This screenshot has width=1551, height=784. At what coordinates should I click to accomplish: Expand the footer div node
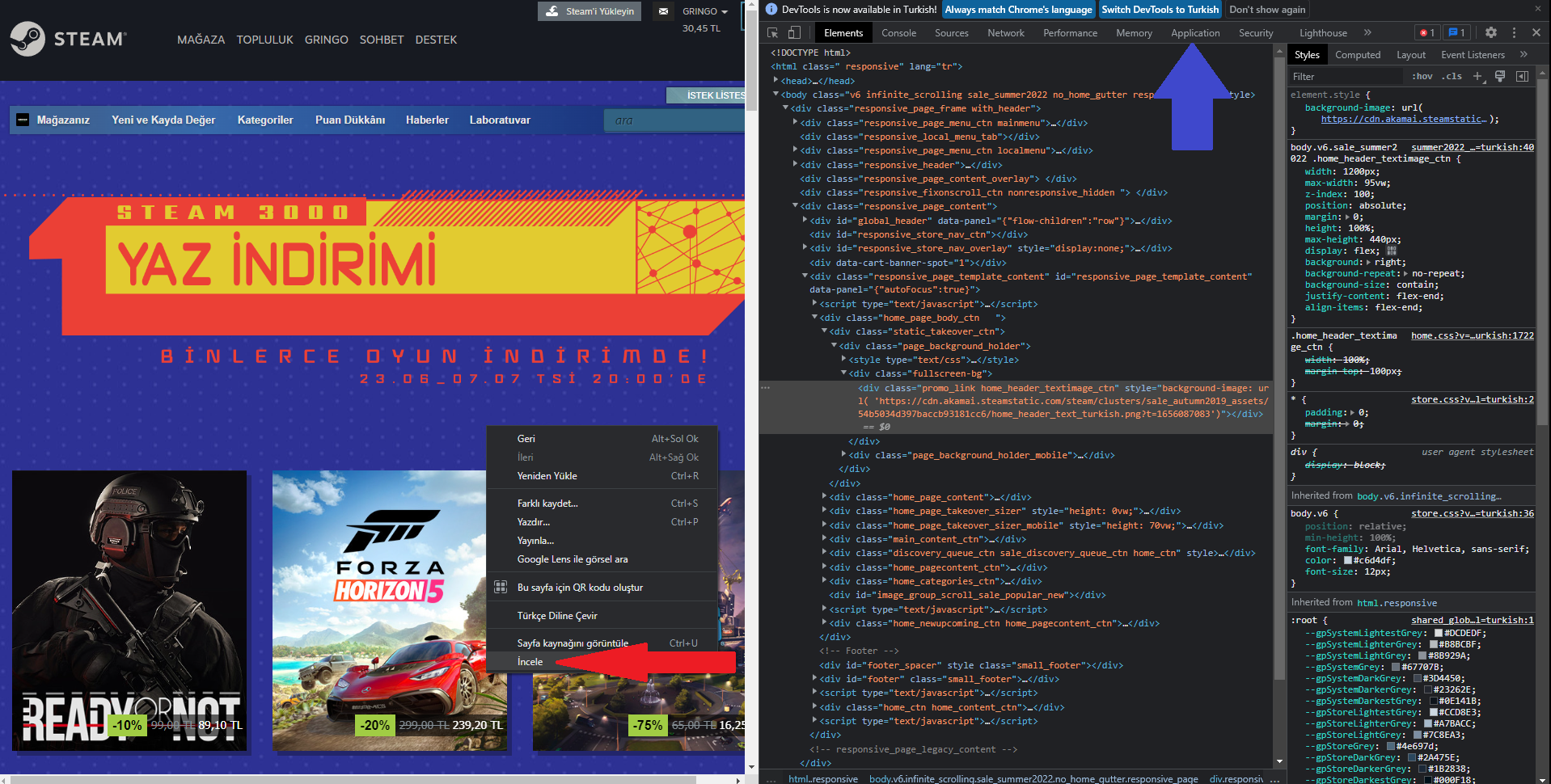tap(814, 678)
